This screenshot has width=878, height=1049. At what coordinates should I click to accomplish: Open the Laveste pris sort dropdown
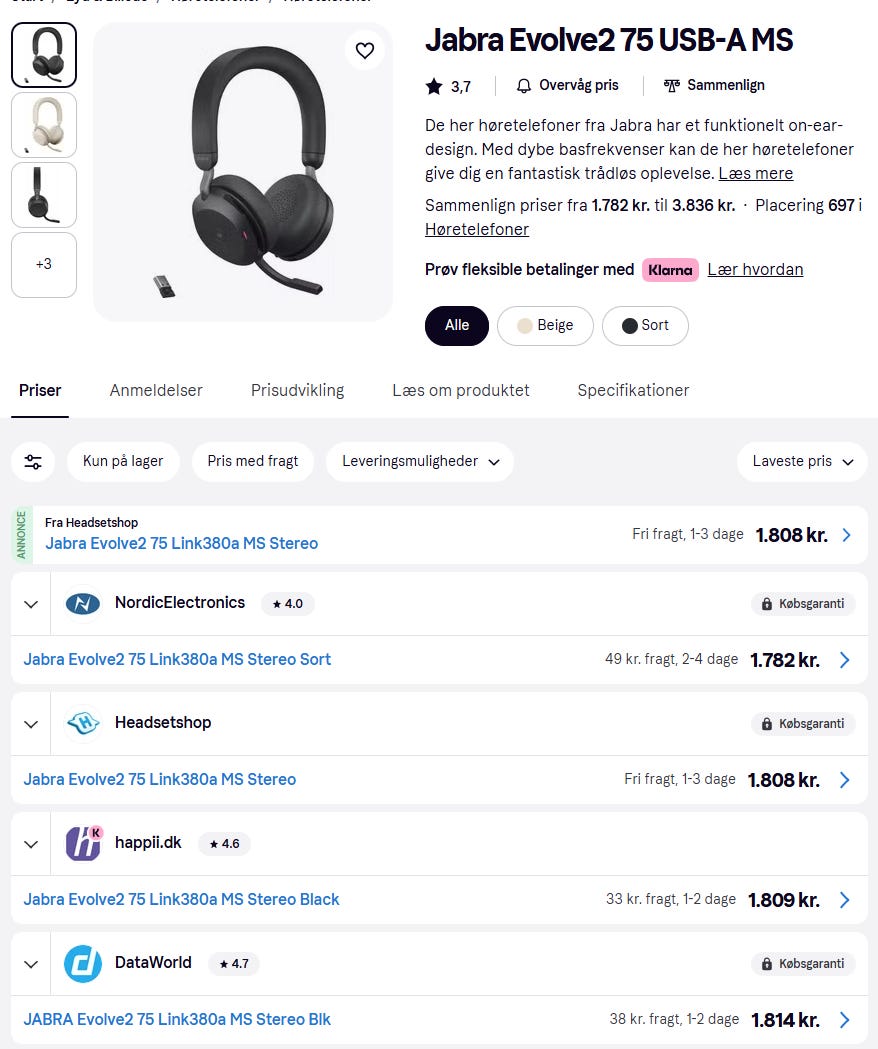(x=803, y=462)
